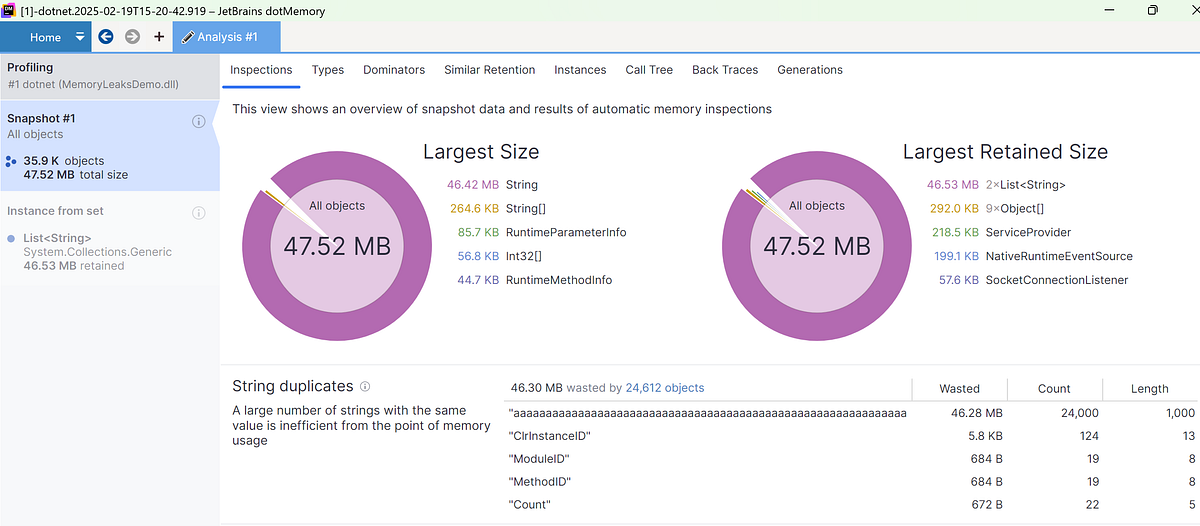The height and width of the screenshot is (526, 1200).
Task: Expand the Home dropdown arrow
Action: click(80, 38)
